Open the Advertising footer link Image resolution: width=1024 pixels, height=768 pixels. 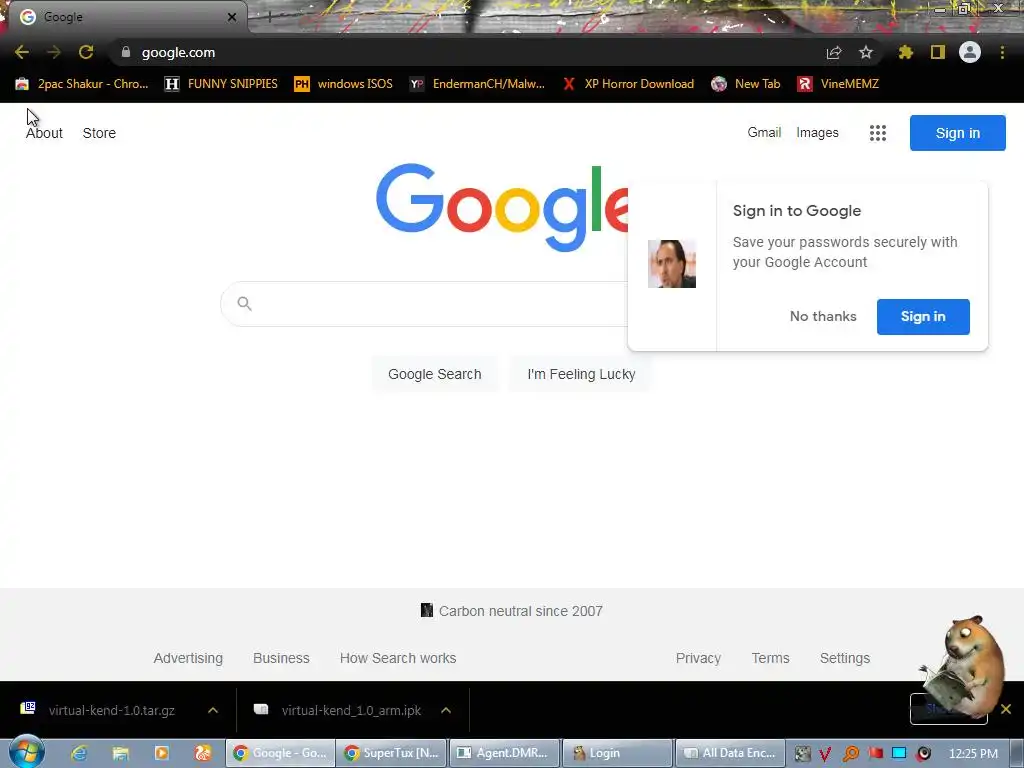[x=188, y=658]
